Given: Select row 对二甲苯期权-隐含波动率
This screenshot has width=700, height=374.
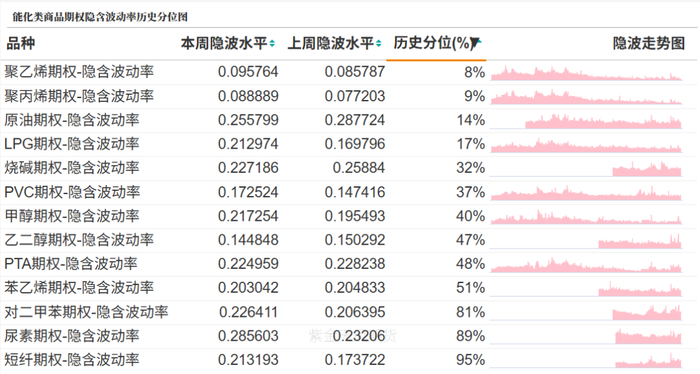Looking at the screenshot, I should click(349, 312).
